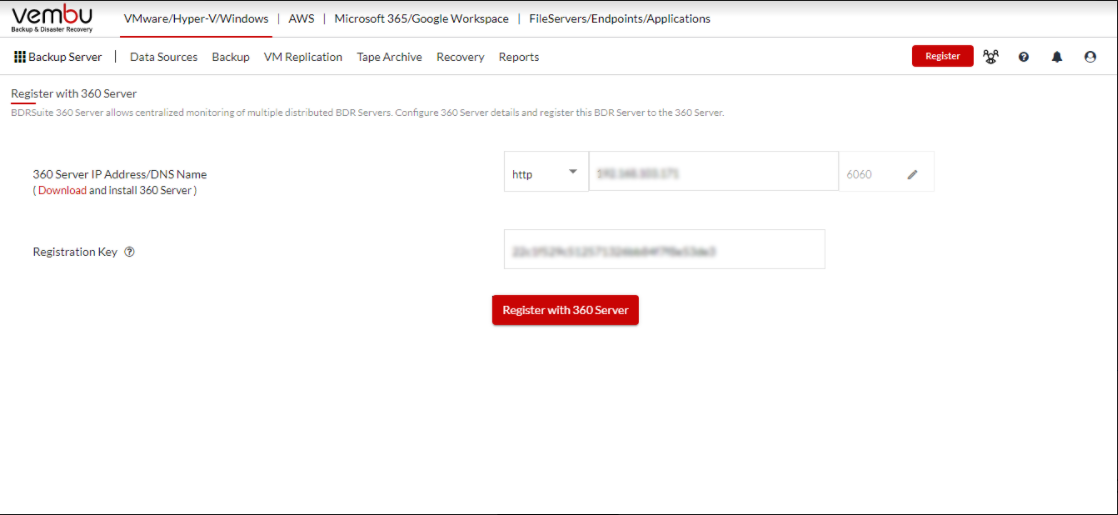Click the 'Register with 360 Server' heading
The width and height of the screenshot is (1118, 515).
pos(73,93)
